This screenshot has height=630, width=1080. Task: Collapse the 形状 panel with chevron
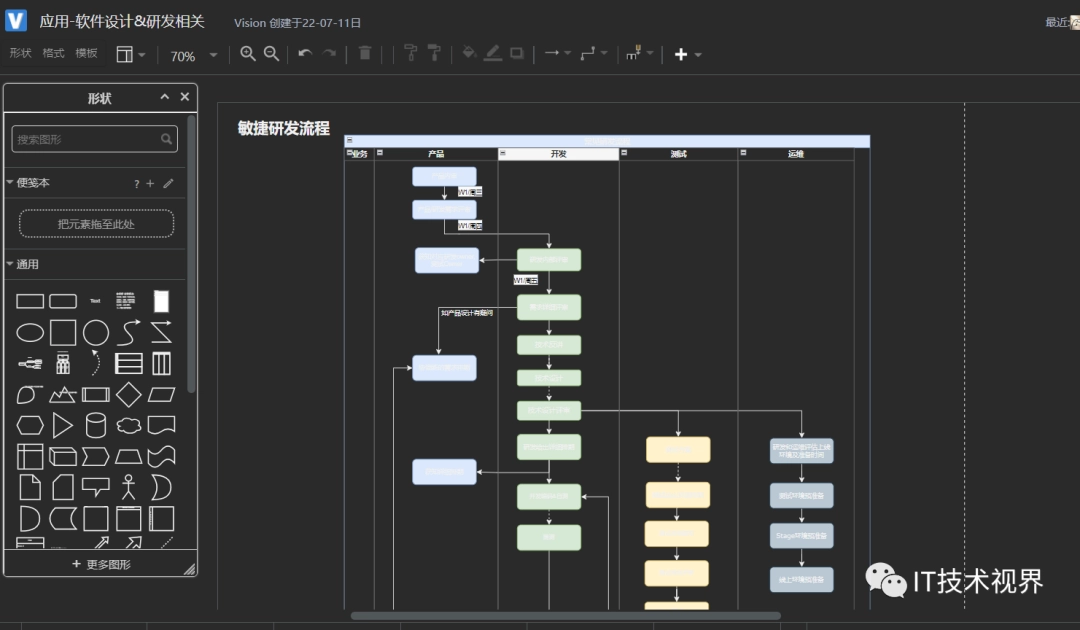(x=165, y=97)
